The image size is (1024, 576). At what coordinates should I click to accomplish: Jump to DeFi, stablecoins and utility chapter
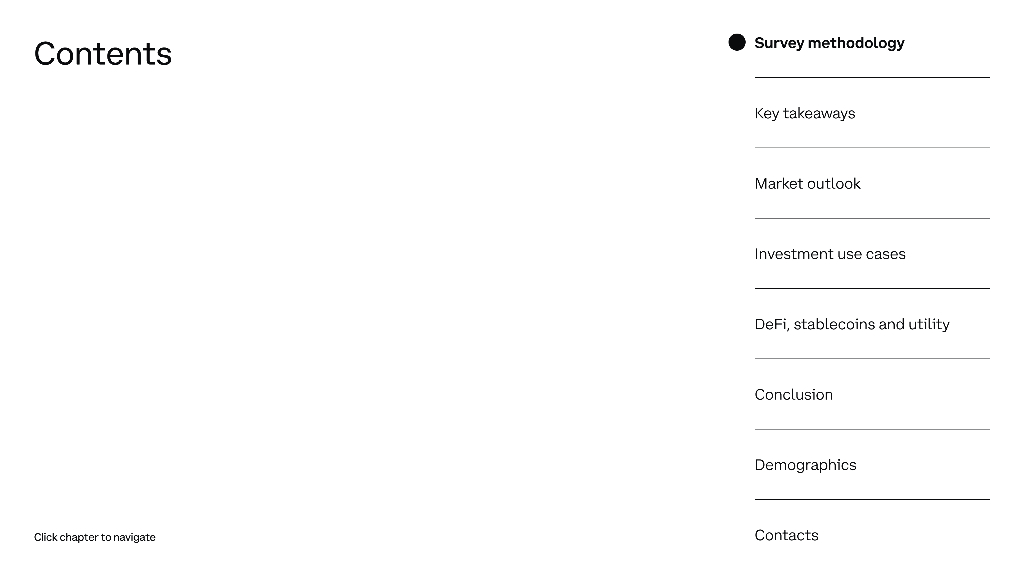coord(852,324)
